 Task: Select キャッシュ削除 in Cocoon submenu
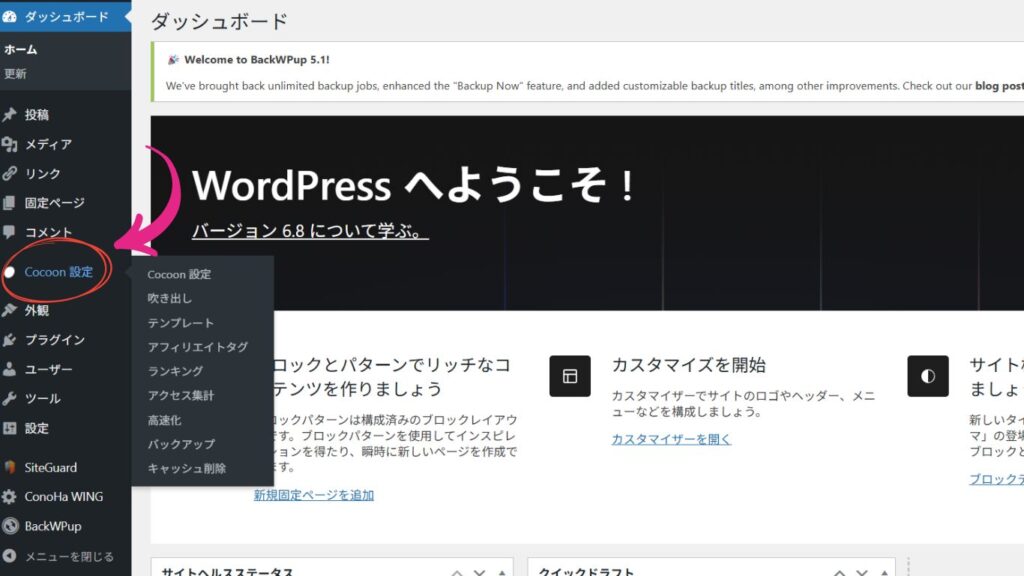coord(187,468)
